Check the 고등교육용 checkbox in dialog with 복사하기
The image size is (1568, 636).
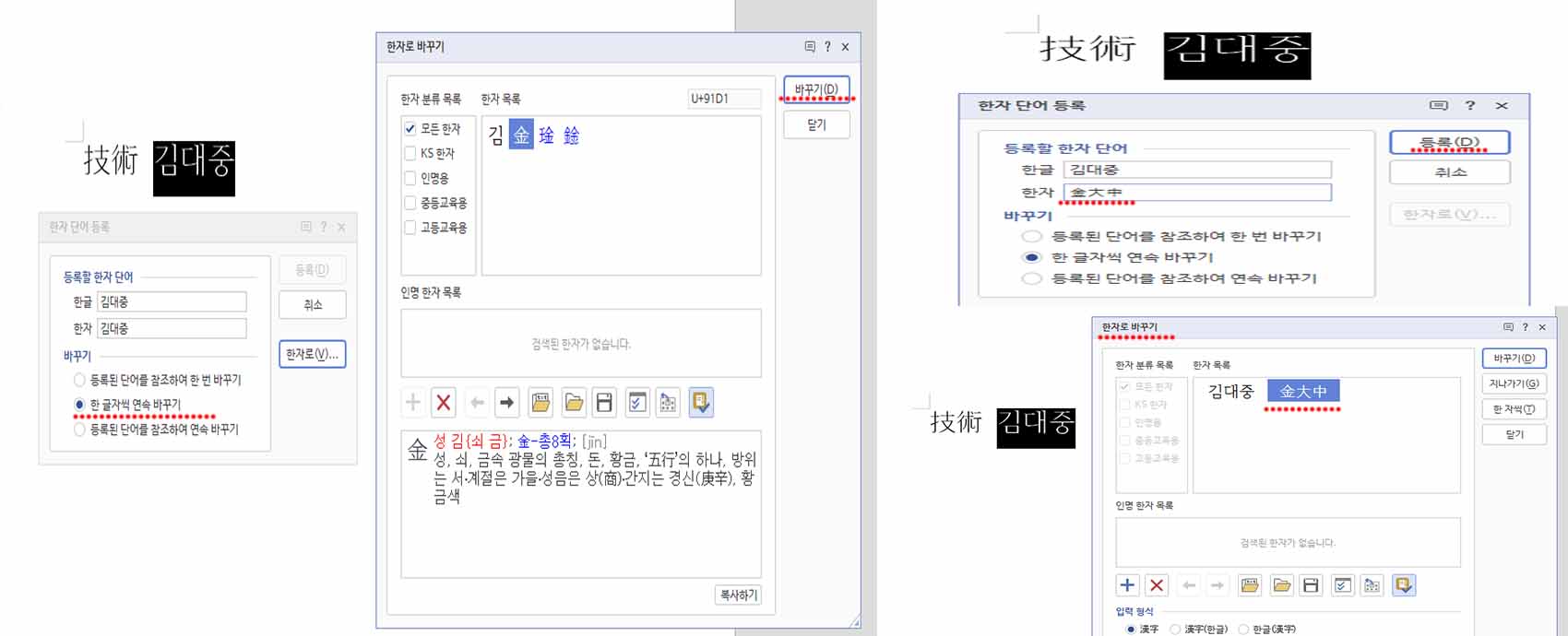[x=410, y=228]
